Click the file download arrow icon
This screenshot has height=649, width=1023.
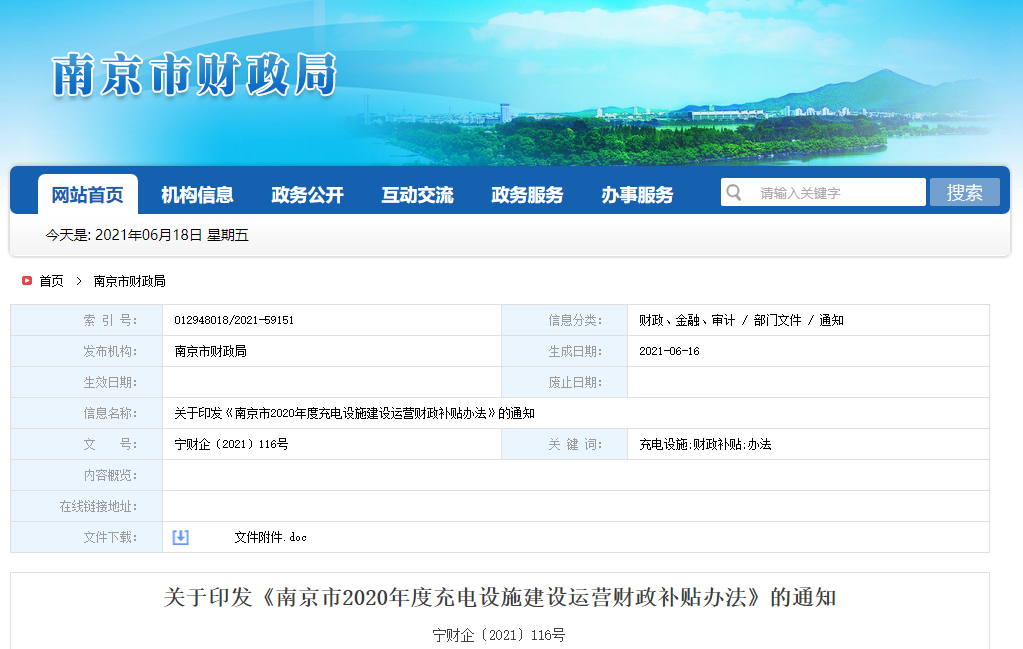click(180, 537)
